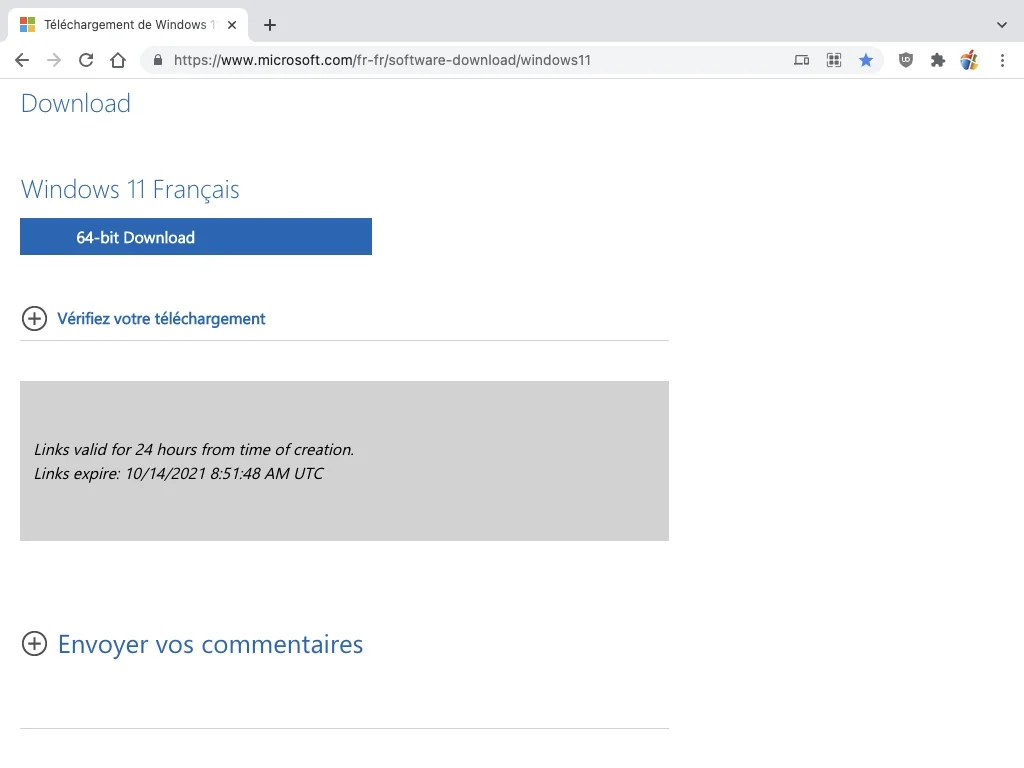Viewport: 1024px width, 768px height.
Task: Expand Envoyer vos commentaires section
Action: pyautogui.click(x=34, y=644)
